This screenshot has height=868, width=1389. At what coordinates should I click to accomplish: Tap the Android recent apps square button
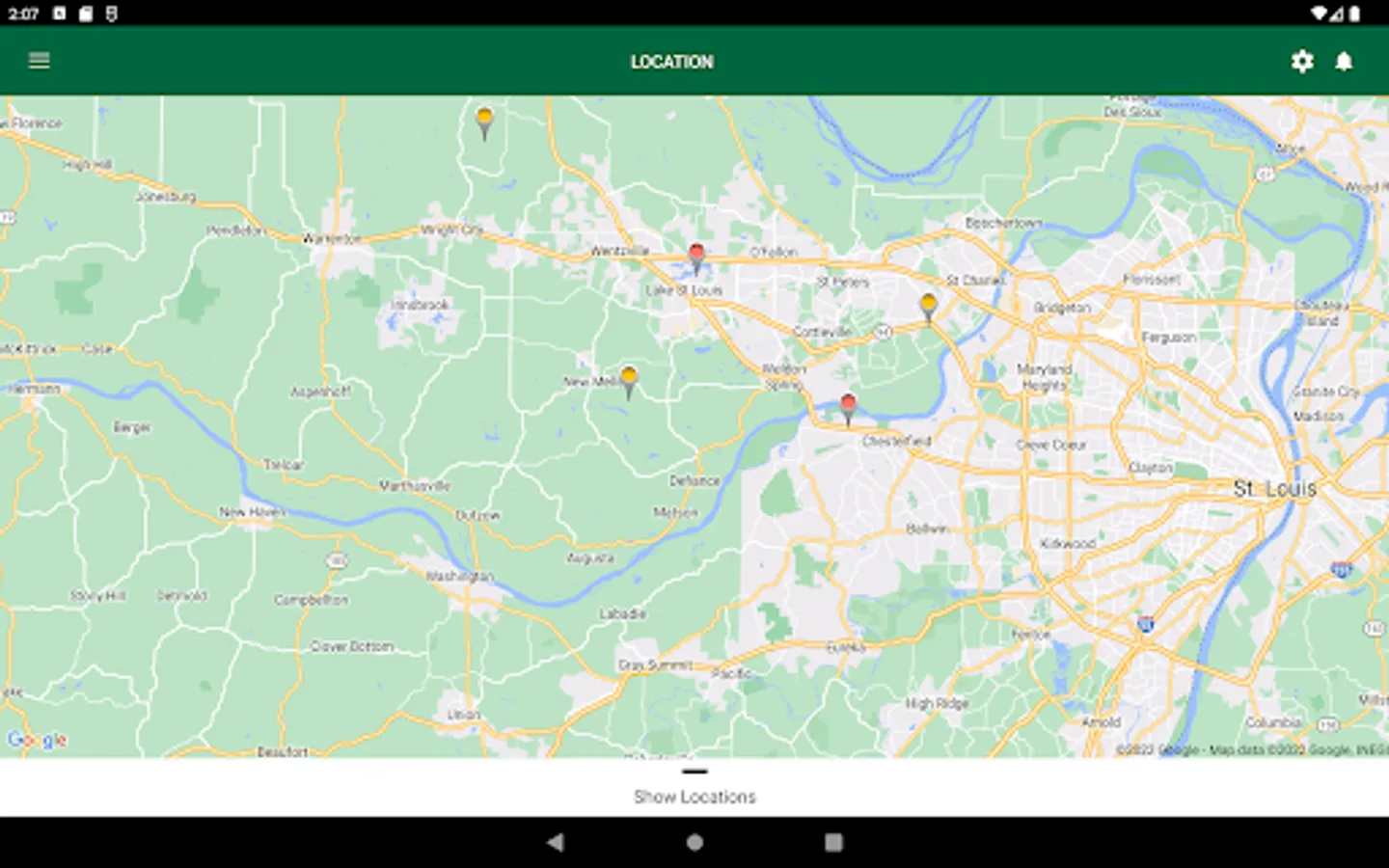(833, 842)
